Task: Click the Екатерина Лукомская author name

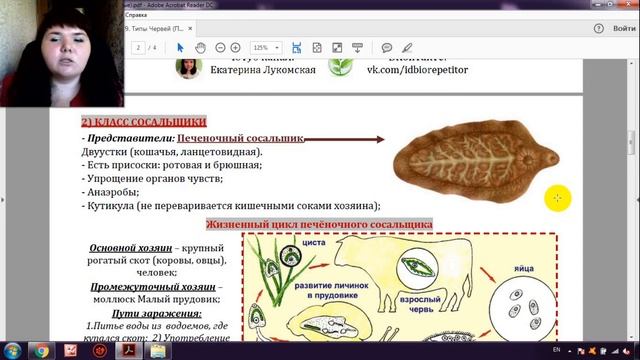Action: click(263, 70)
